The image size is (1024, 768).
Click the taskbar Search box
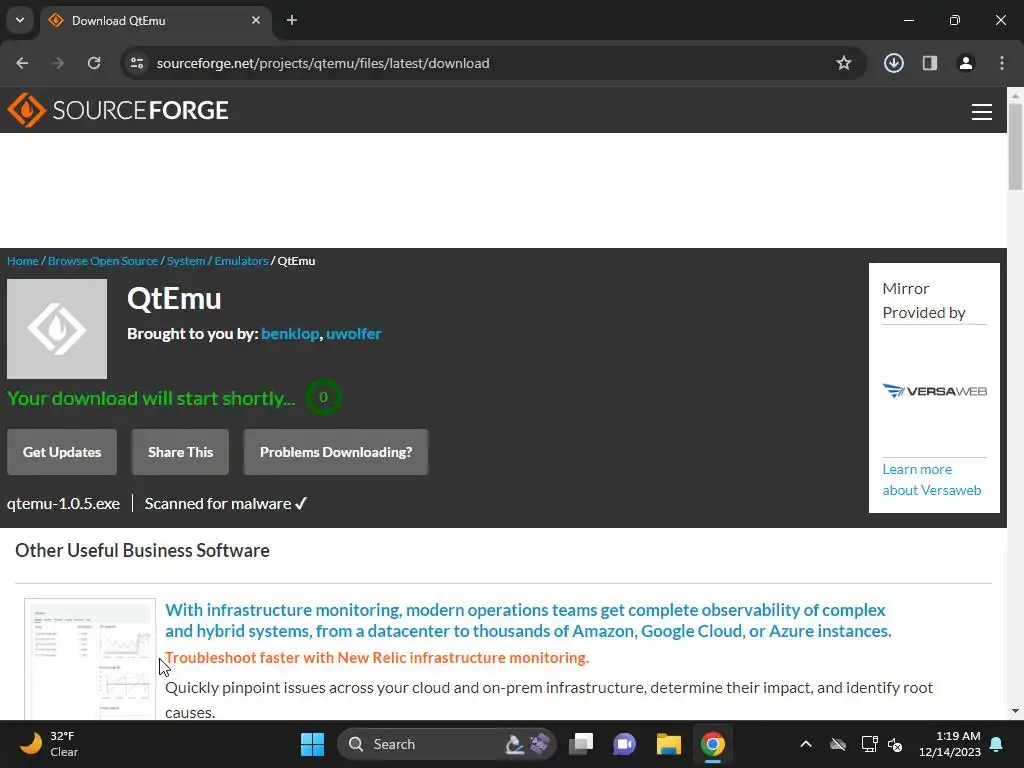click(447, 744)
